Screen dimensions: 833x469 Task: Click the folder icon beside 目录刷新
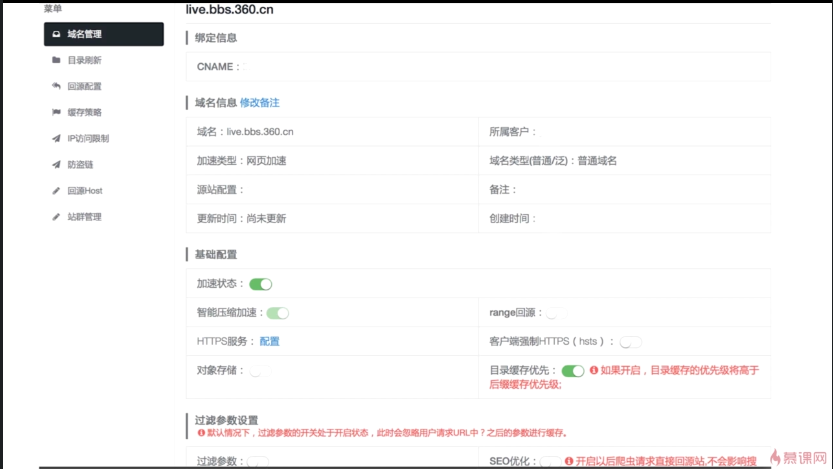[56, 60]
